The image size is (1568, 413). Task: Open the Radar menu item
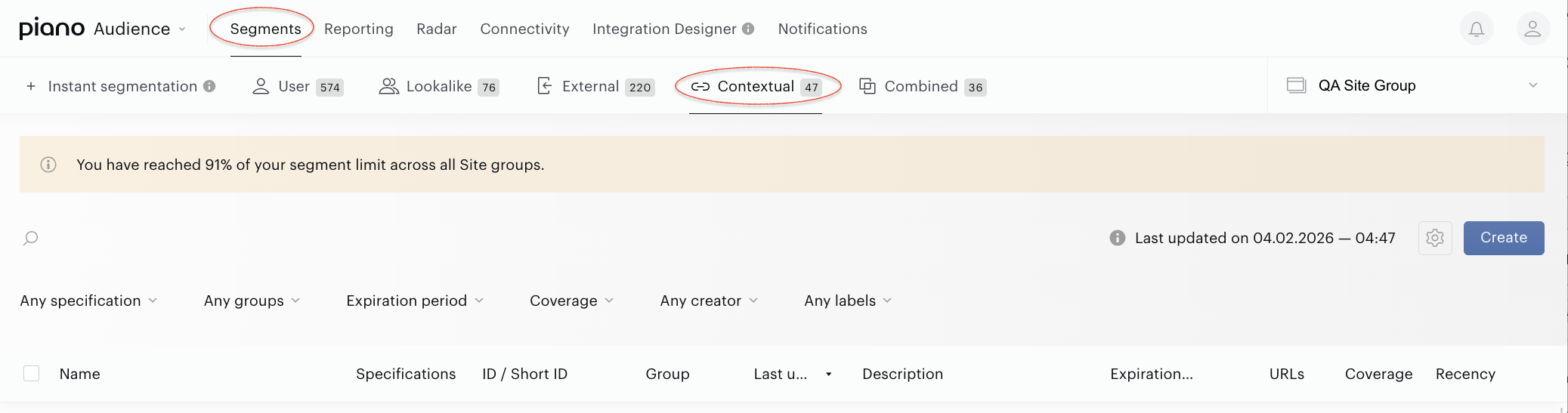(437, 29)
